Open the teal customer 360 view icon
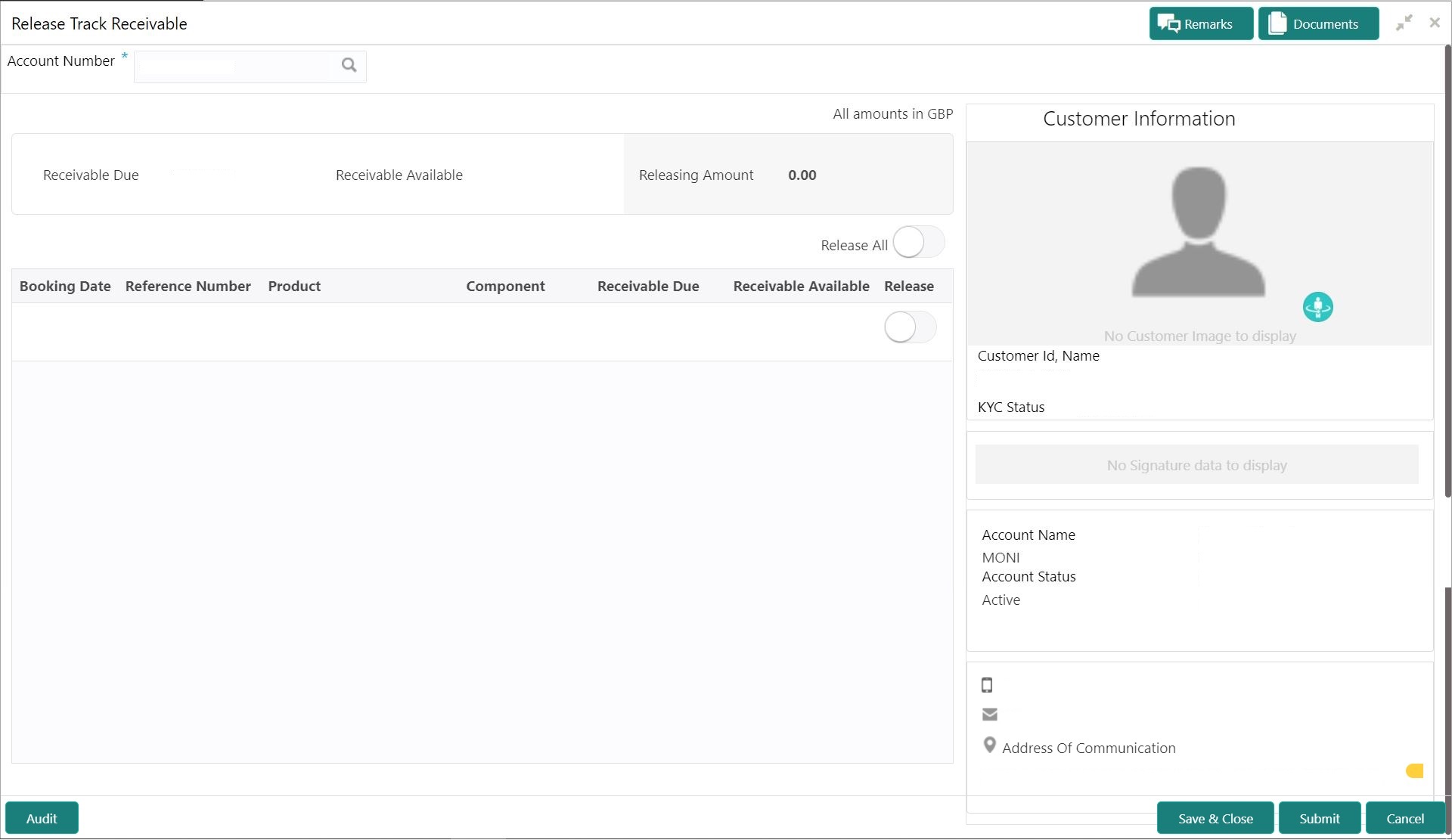 click(x=1317, y=307)
